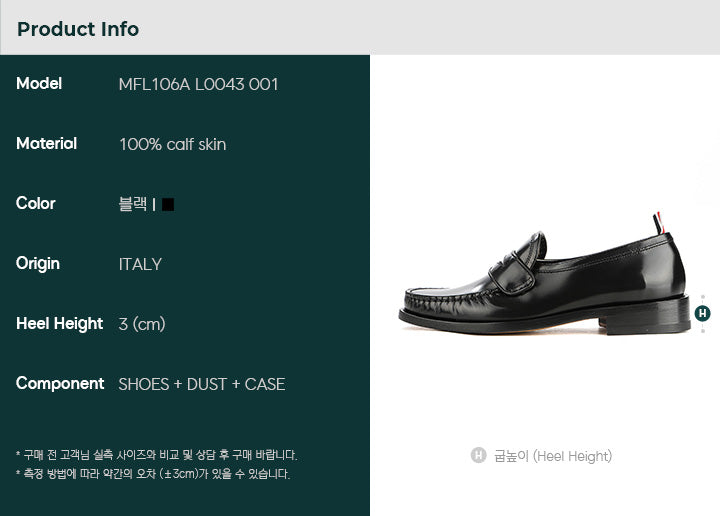The image size is (720, 516).
Task: Select SHOES + DUST + CASE text
Action: (202, 384)
